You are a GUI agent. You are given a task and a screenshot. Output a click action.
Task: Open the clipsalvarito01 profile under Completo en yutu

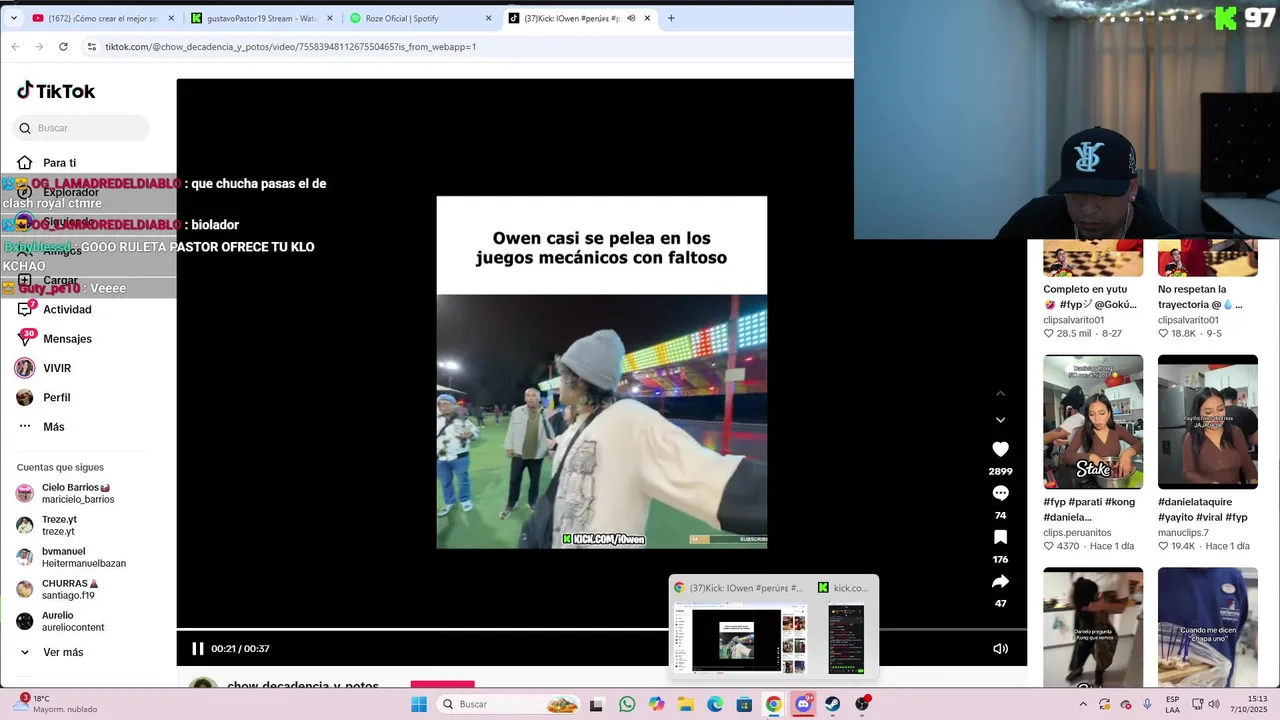point(1073,320)
